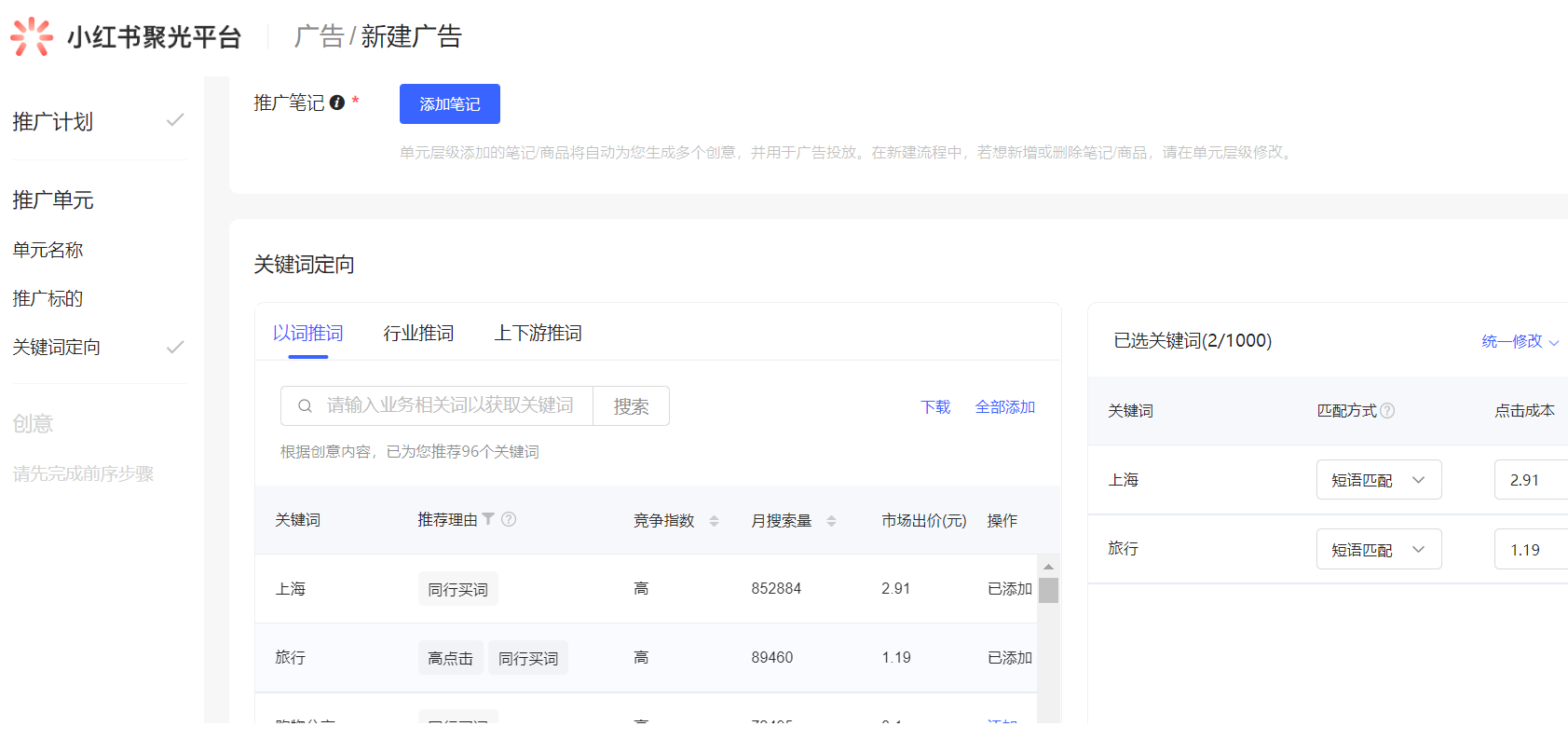Go to 推广计划 in sidebar

53,121
